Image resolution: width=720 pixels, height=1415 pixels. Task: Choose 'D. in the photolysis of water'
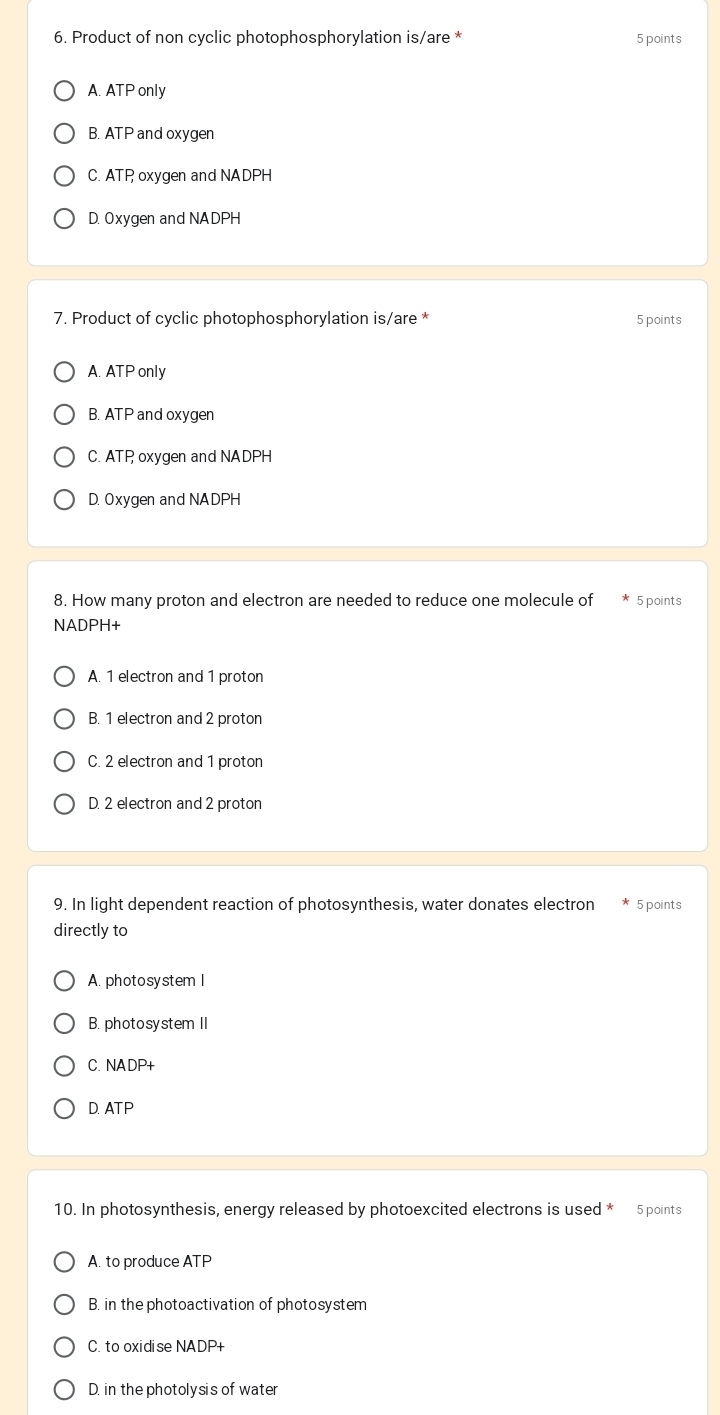[64, 1390]
